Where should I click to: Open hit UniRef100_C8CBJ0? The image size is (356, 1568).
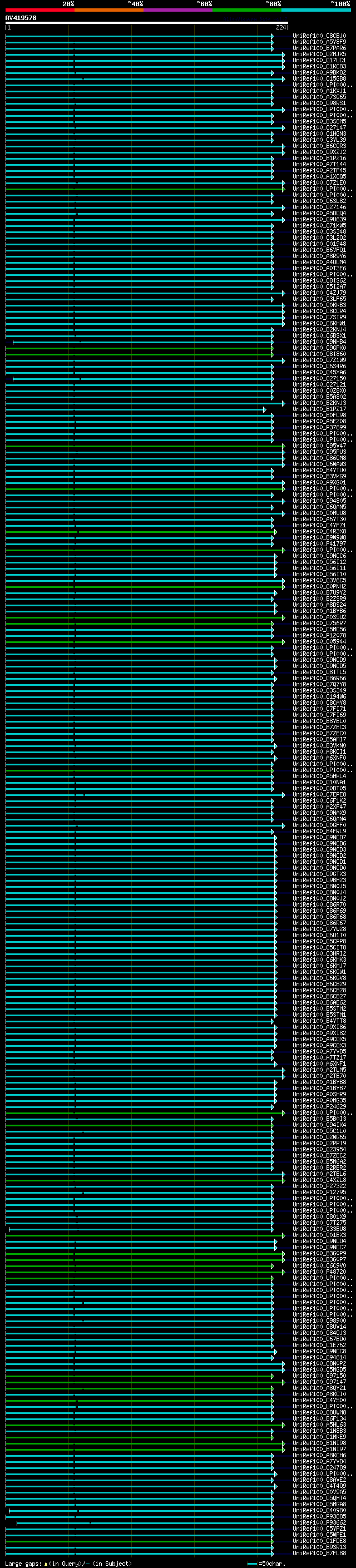319,36
